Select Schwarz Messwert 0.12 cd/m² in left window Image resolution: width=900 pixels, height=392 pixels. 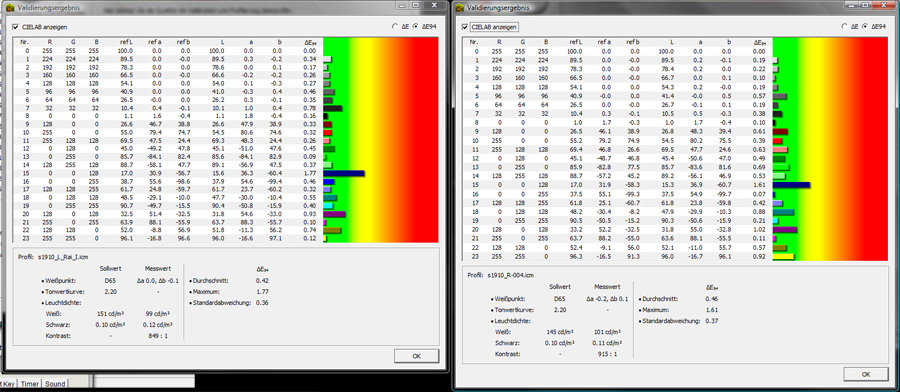[x=157, y=324]
